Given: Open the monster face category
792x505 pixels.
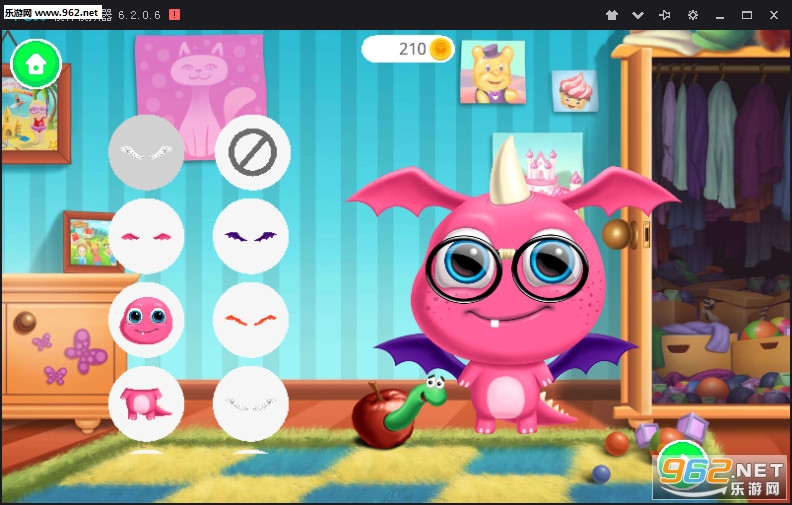Looking at the screenshot, I should [146, 320].
